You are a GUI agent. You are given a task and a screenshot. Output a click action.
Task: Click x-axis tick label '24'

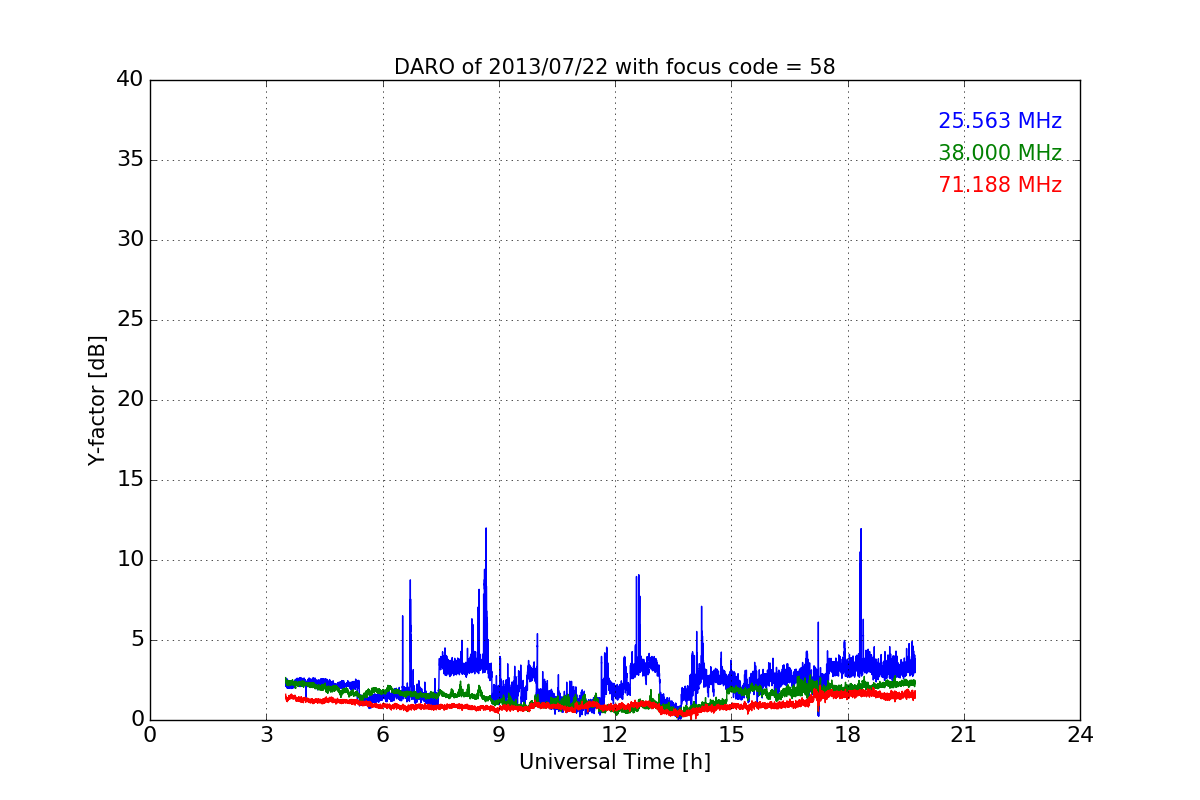pos(1080,735)
